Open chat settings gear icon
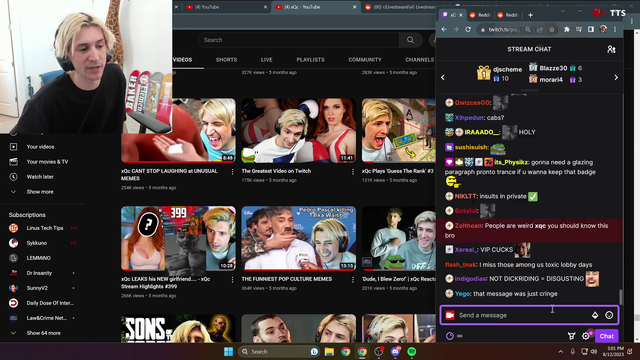 [586, 336]
